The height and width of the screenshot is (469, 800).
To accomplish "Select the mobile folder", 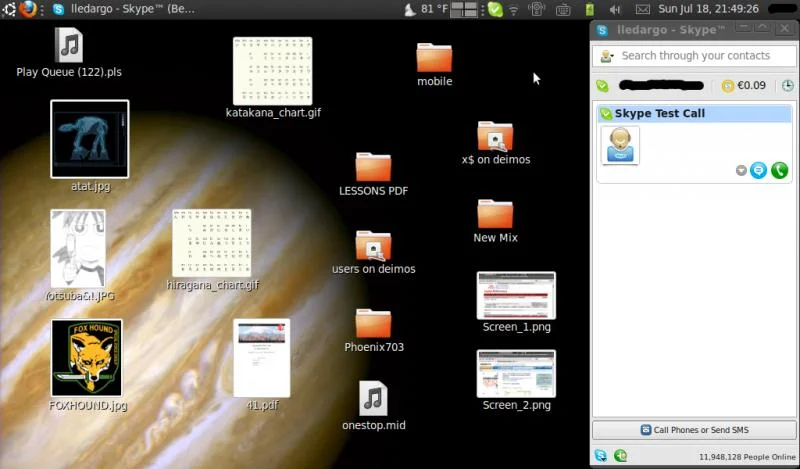I will click(x=434, y=65).
